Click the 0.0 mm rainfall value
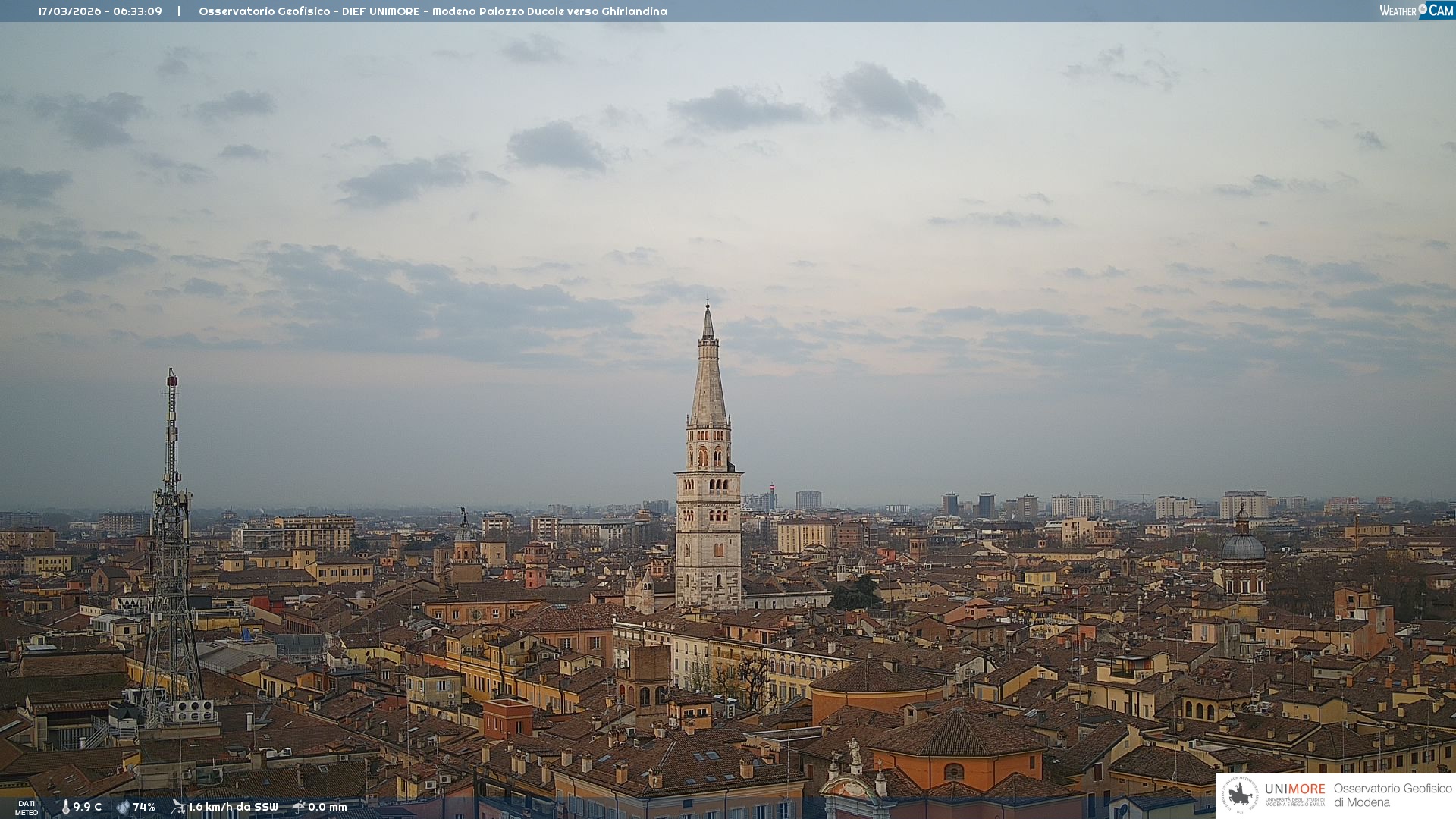 click(327, 807)
